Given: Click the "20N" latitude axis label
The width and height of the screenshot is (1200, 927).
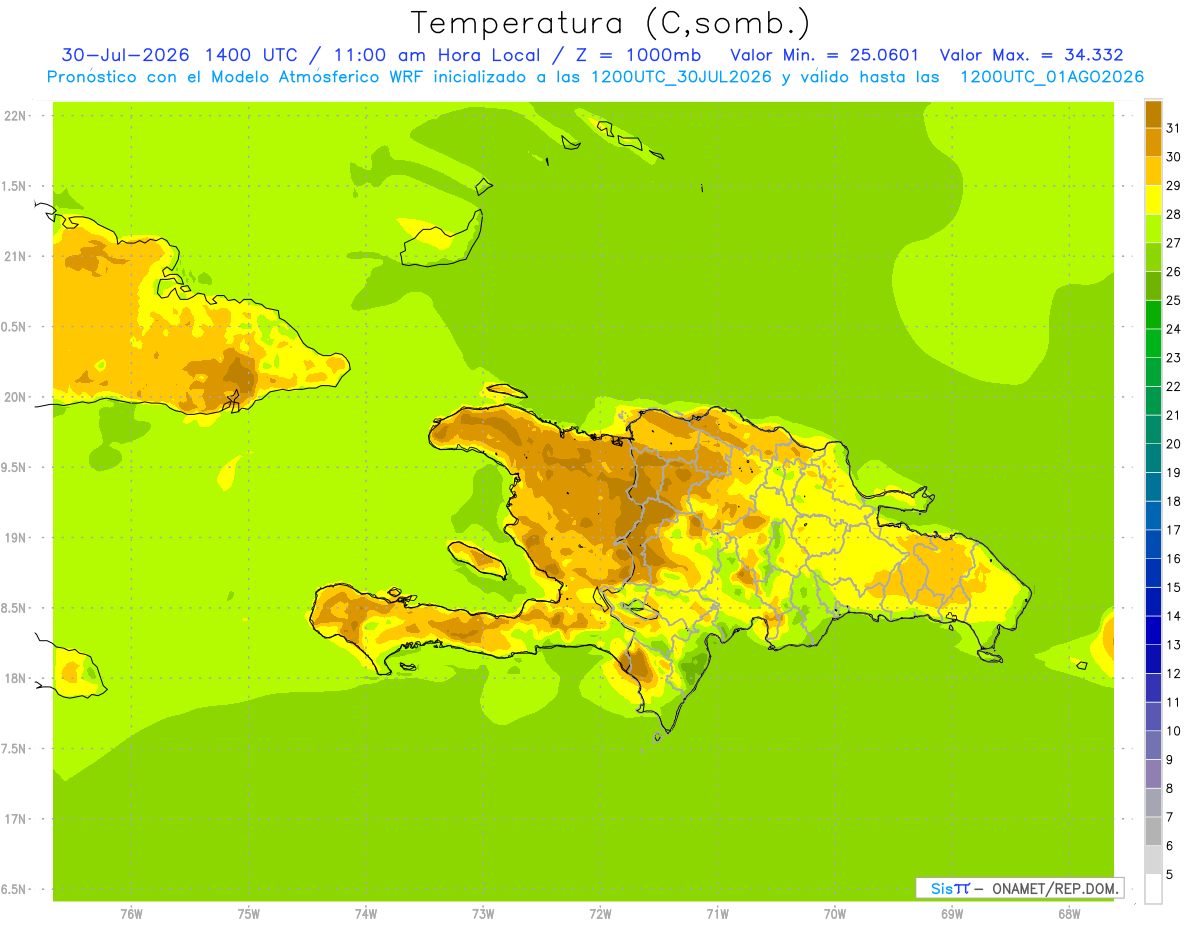Looking at the screenshot, I should (14, 397).
